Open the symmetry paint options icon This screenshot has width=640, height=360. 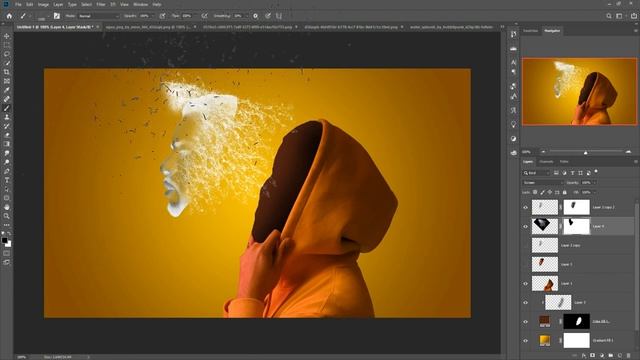279,16
